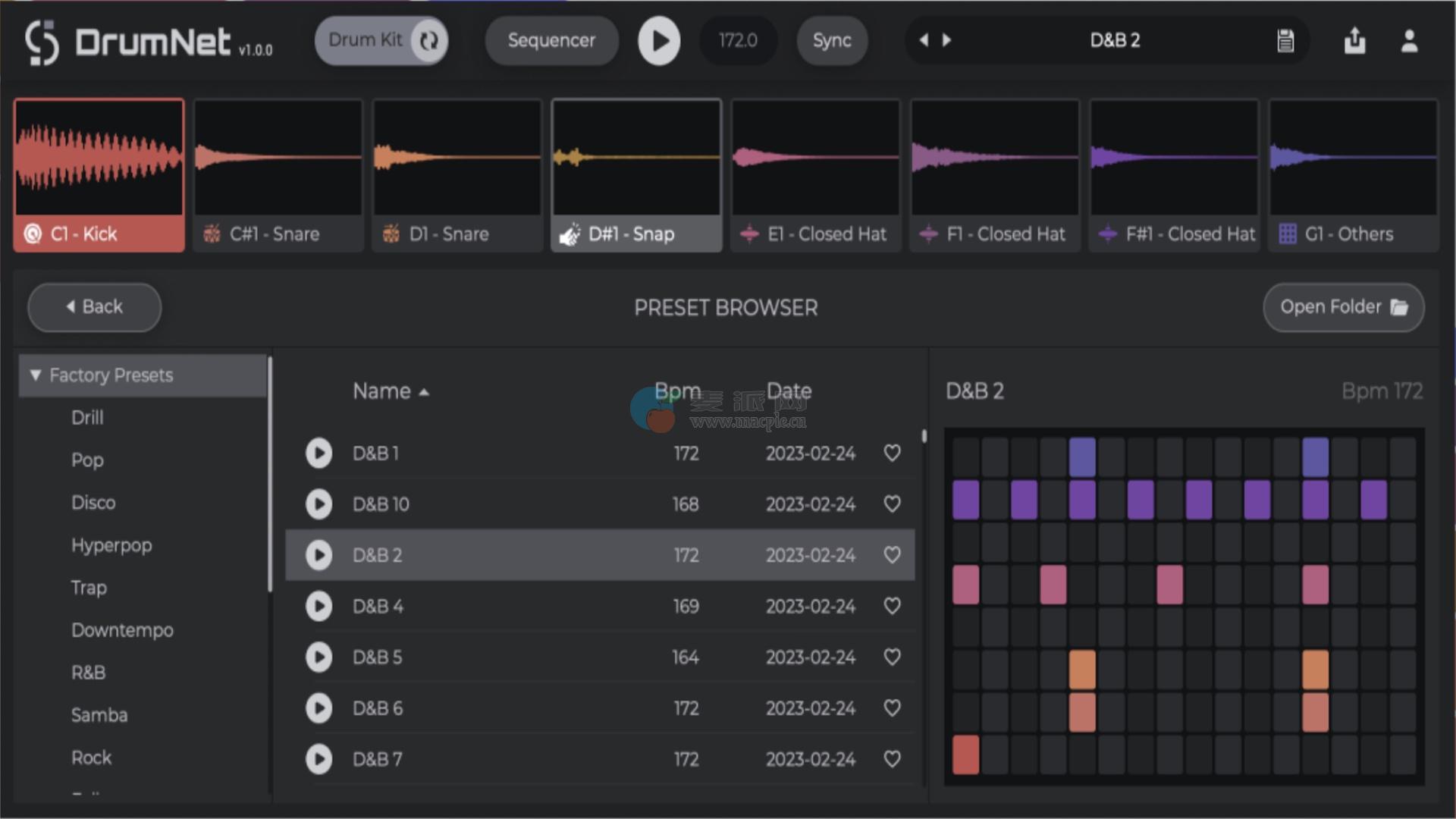Click the 172.0 tempo field
The width and height of the screenshot is (1456, 819).
[737, 41]
